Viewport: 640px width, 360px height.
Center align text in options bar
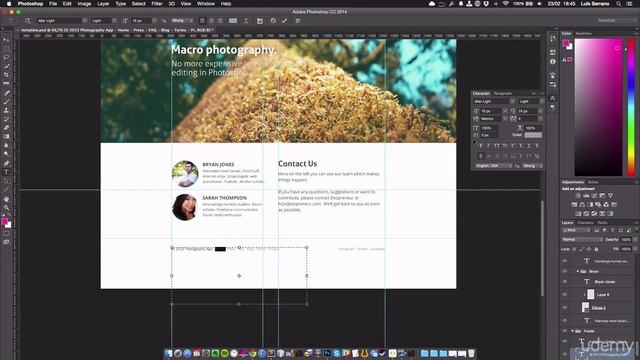coord(211,20)
